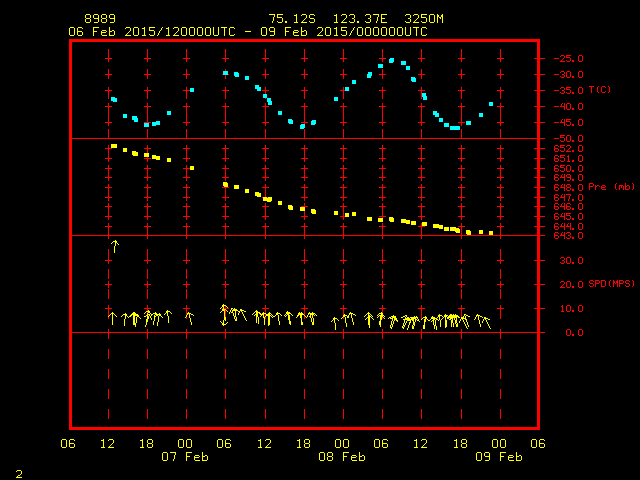Image resolution: width=640 pixels, height=480 pixels.
Task: Click the 645.0 pressure tick value
Action: click(569, 216)
